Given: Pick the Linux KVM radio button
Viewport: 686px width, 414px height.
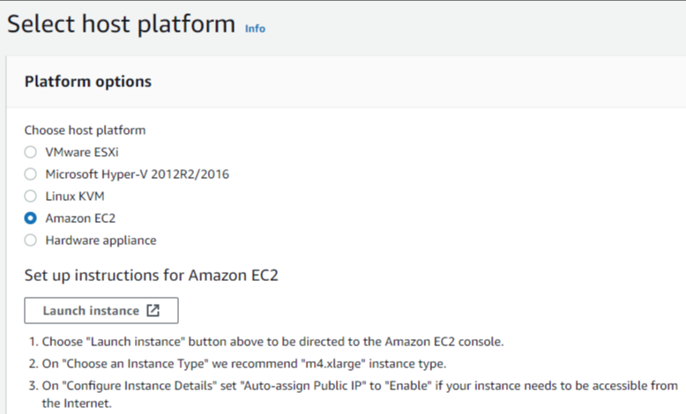Looking at the screenshot, I should click(31, 196).
